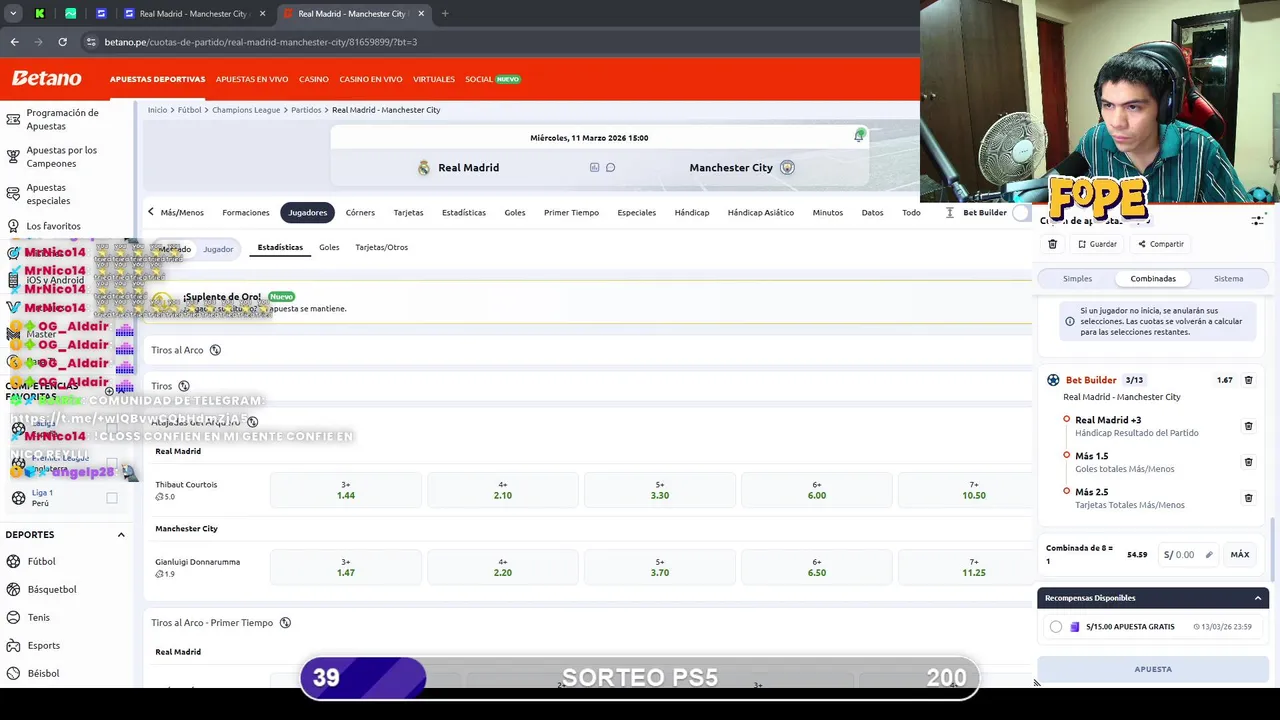Open Los favoritos sidebar link
The image size is (1280, 720).
(x=53, y=226)
